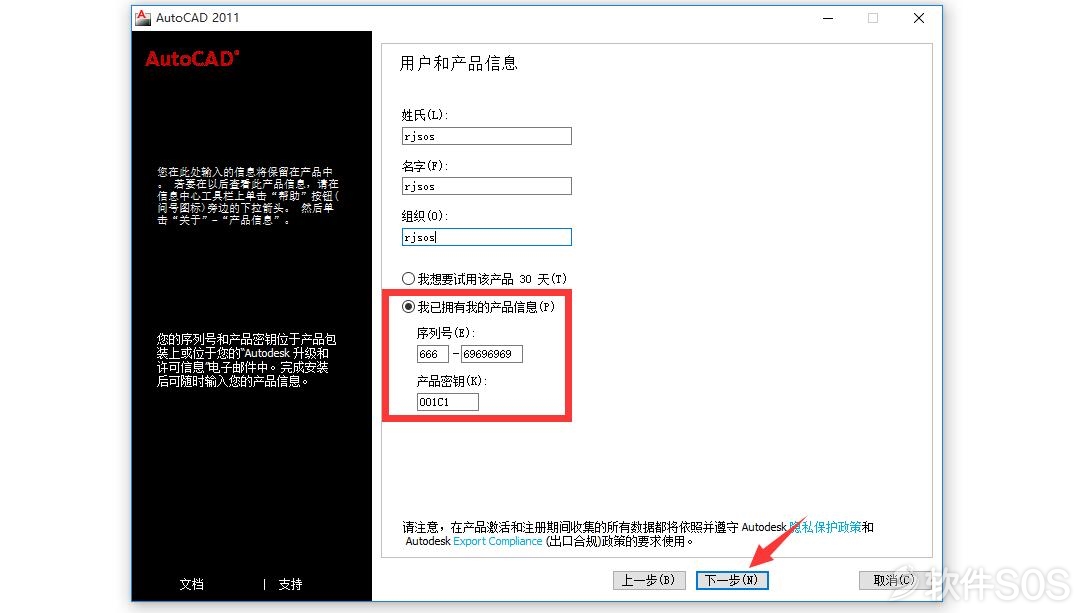Open the 文档 (Documentation) link
Image resolution: width=1086 pixels, height=613 pixels.
pyautogui.click(x=192, y=584)
